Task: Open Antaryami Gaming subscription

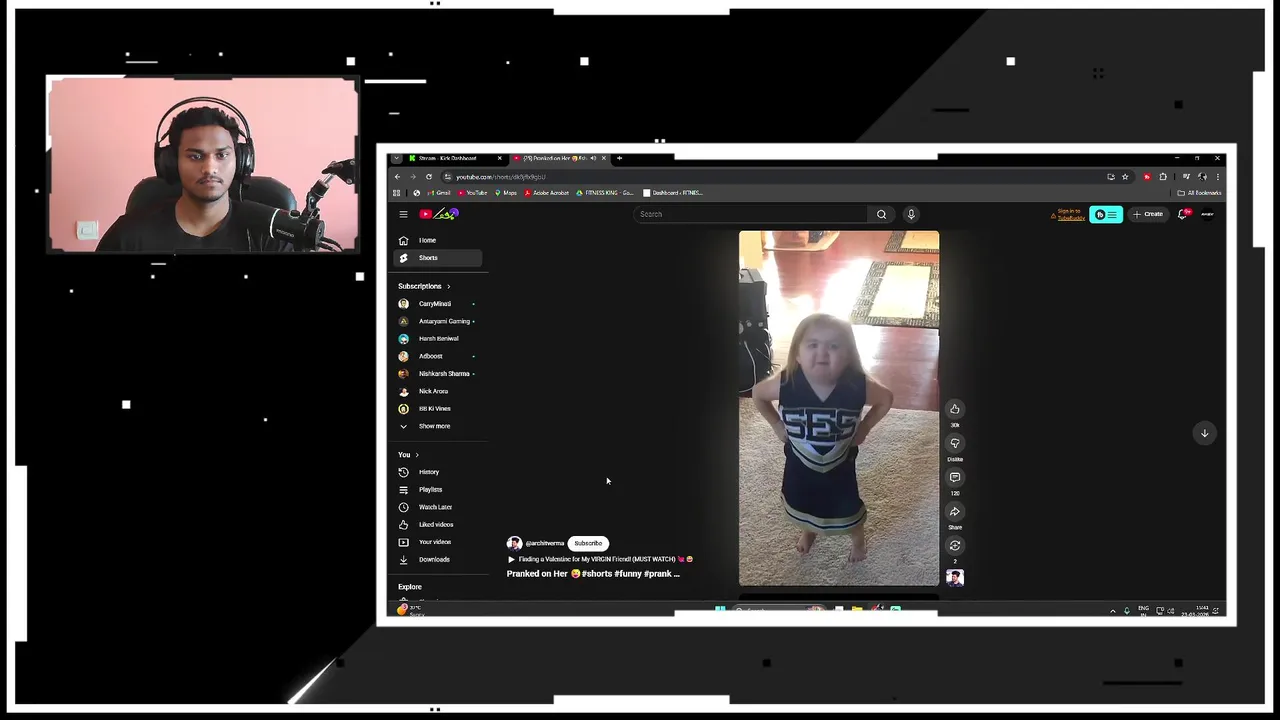Action: tap(438, 321)
